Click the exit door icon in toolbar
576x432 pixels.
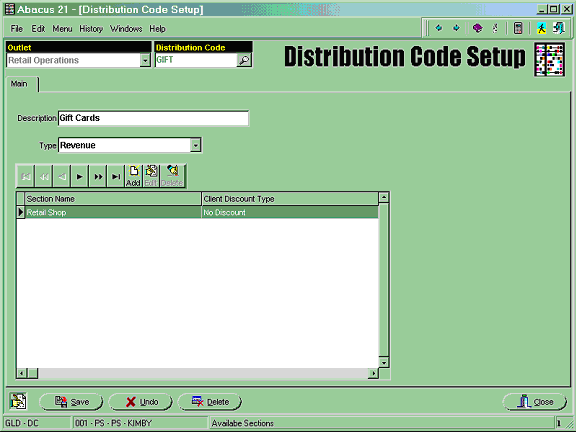click(x=559, y=28)
